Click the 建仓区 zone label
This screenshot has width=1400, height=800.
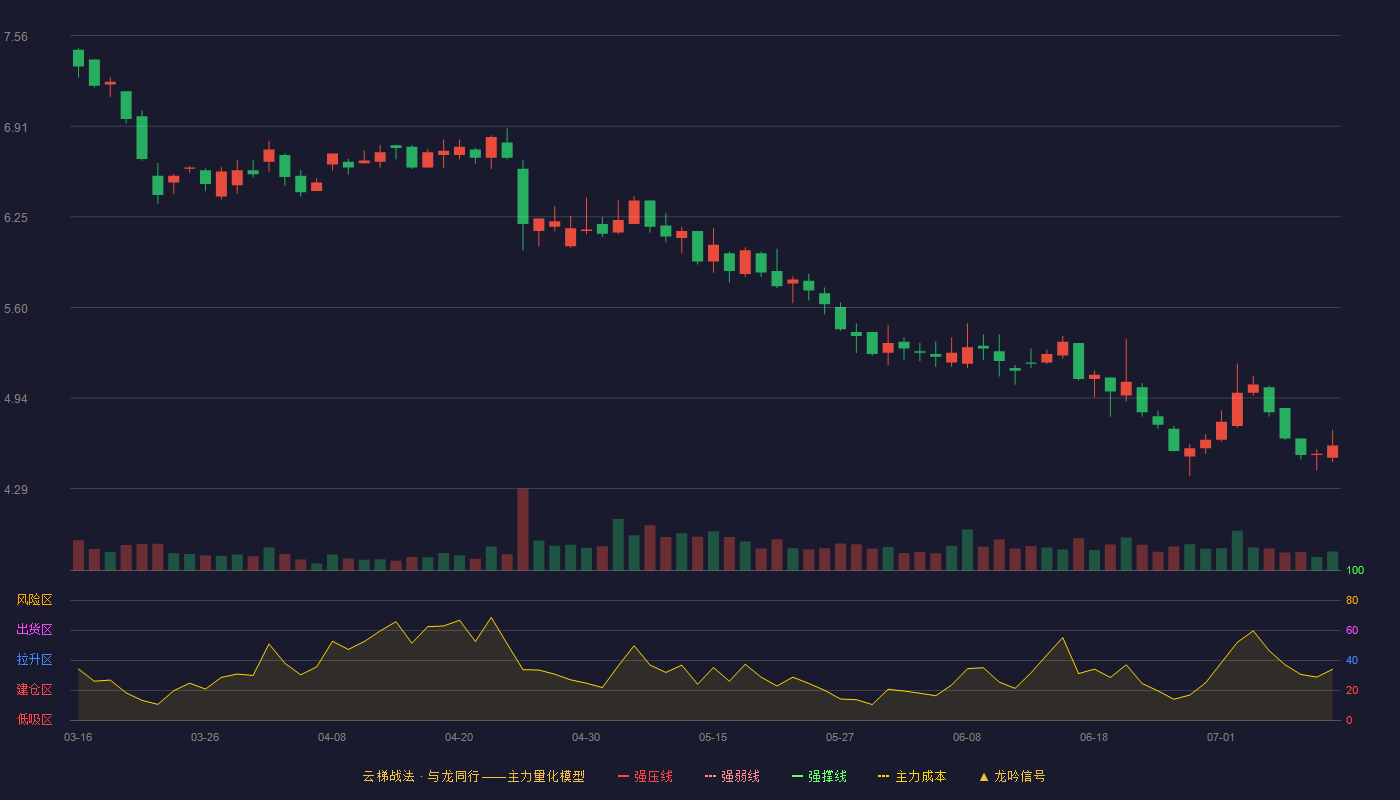click(34, 690)
